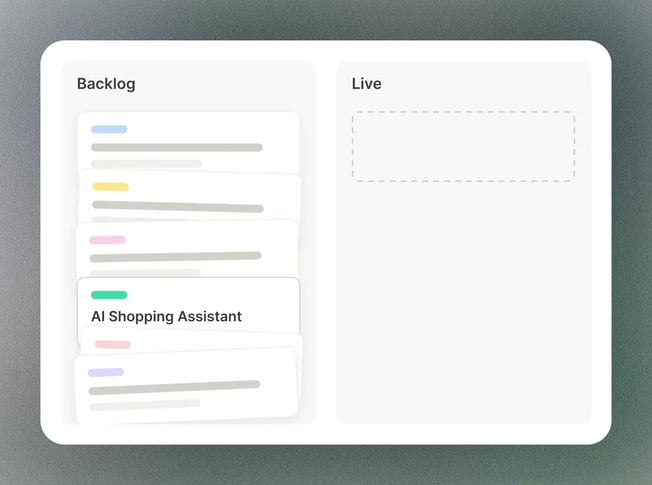Select the Backlog card with purple tag
This screenshot has width=652, height=485.
point(186,386)
